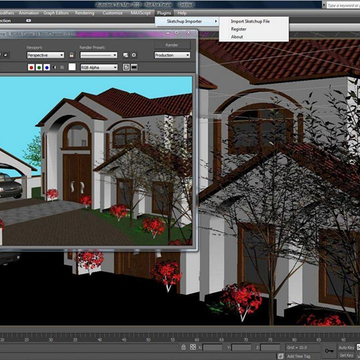
Task: Toggle the alpha channel display icon
Action: [55, 67]
